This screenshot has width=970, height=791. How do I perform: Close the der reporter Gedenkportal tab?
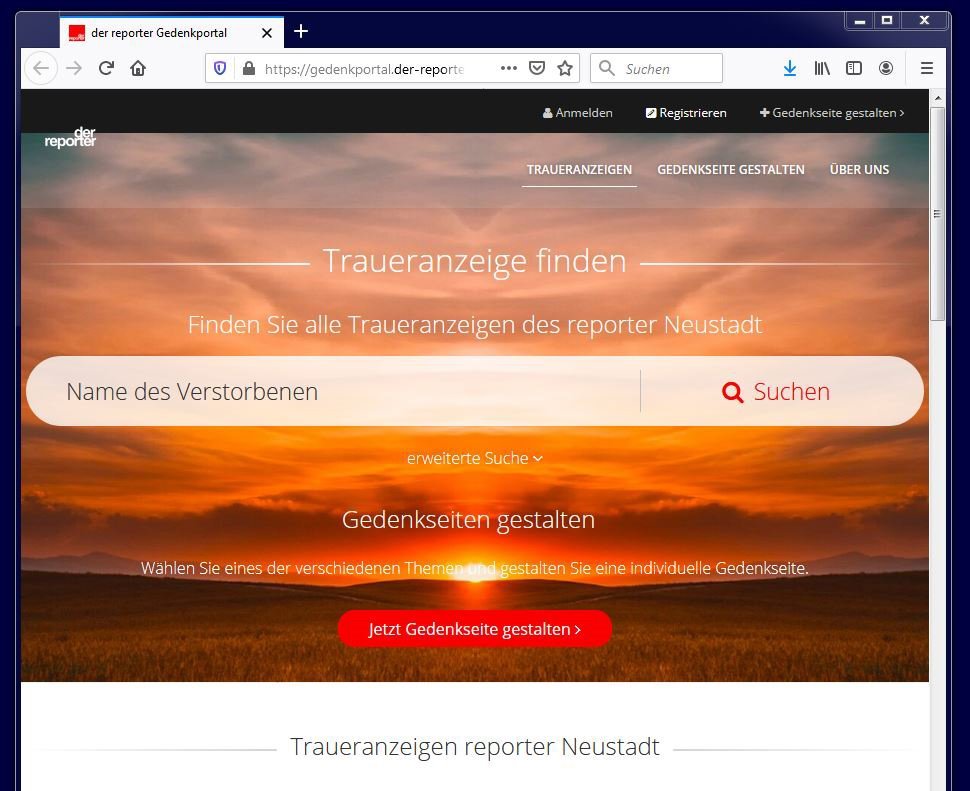coord(267,33)
